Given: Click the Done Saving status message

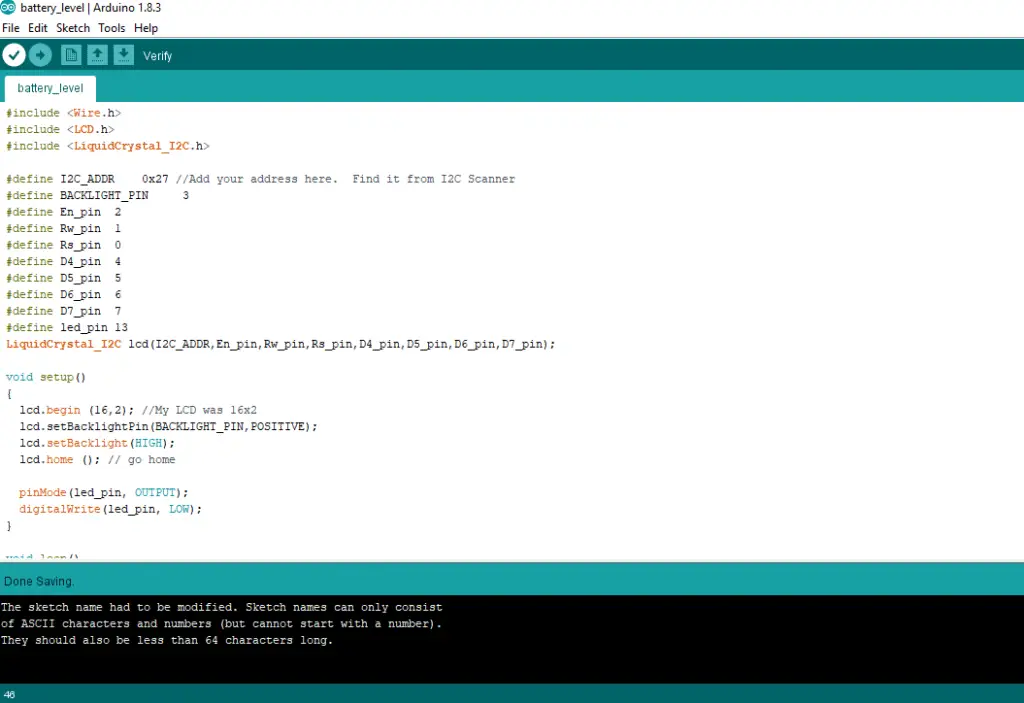Looking at the screenshot, I should [x=39, y=581].
